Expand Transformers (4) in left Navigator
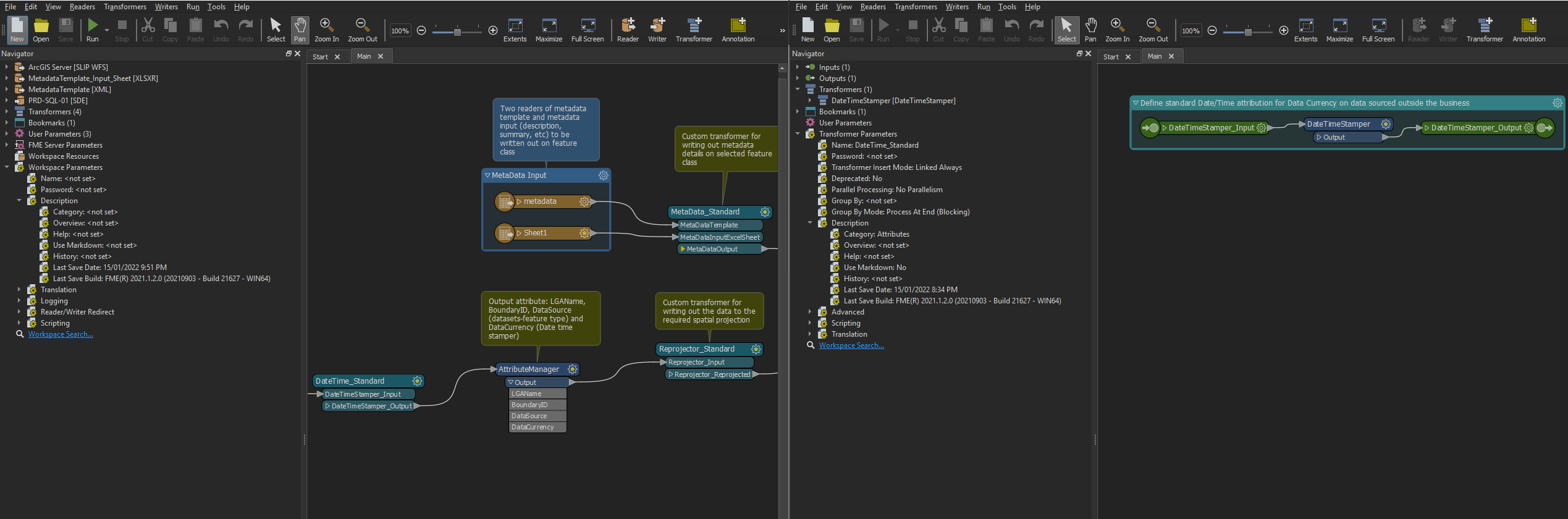The height and width of the screenshot is (519, 1568). [x=7, y=112]
